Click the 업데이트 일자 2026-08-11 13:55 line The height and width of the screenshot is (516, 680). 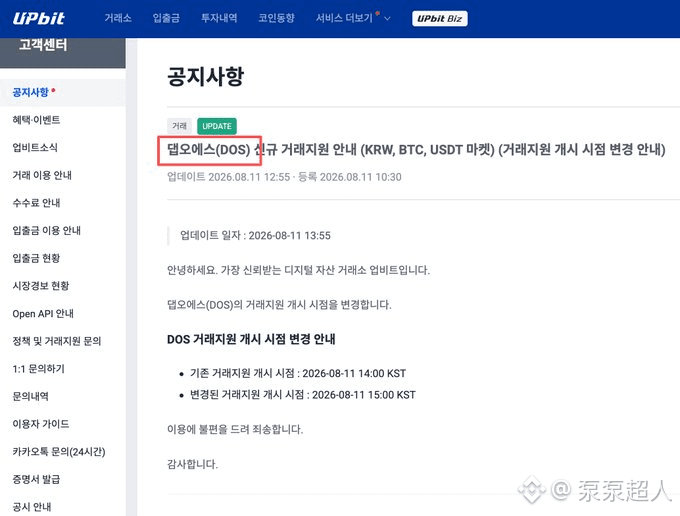click(255, 235)
